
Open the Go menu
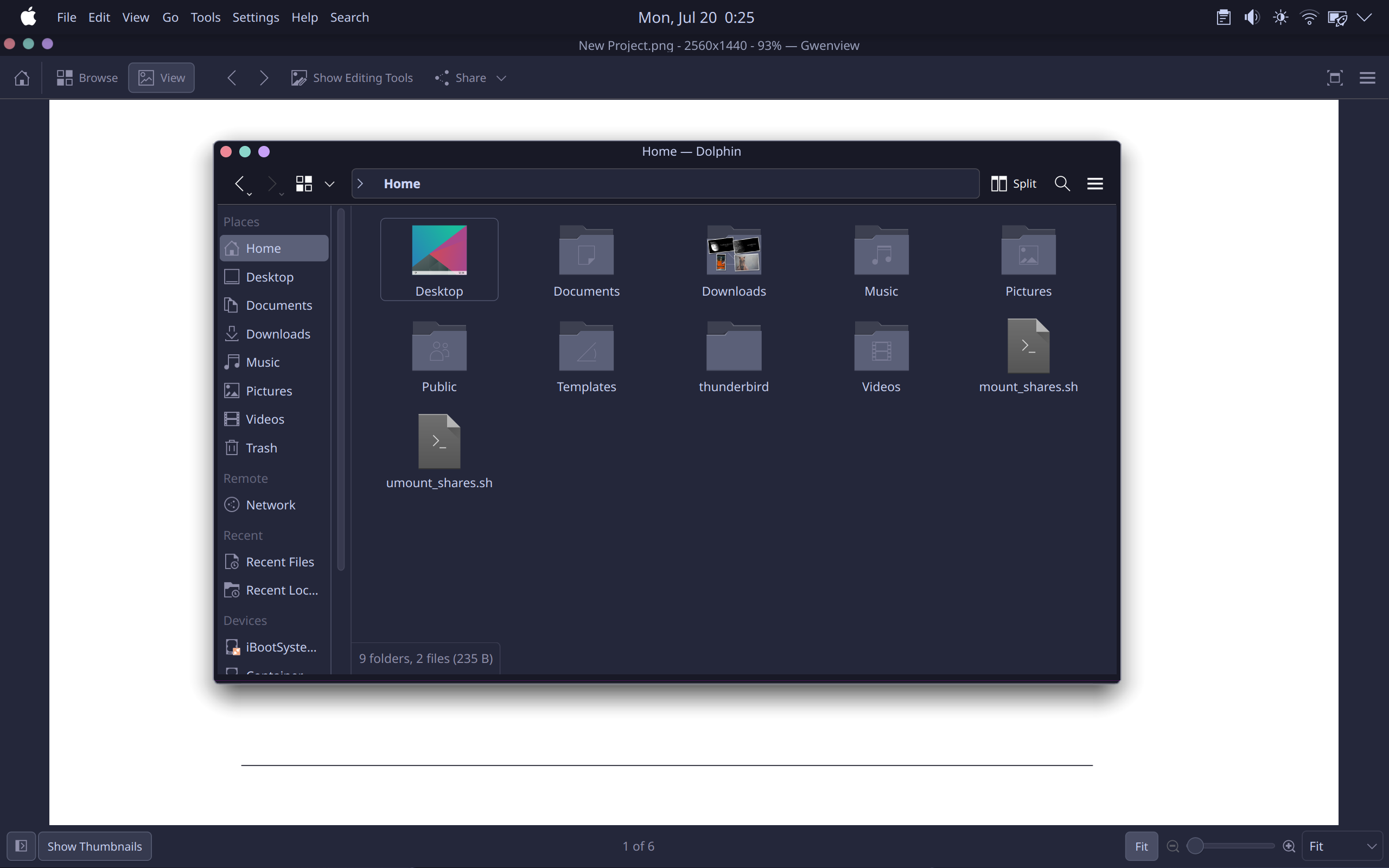[x=170, y=17]
